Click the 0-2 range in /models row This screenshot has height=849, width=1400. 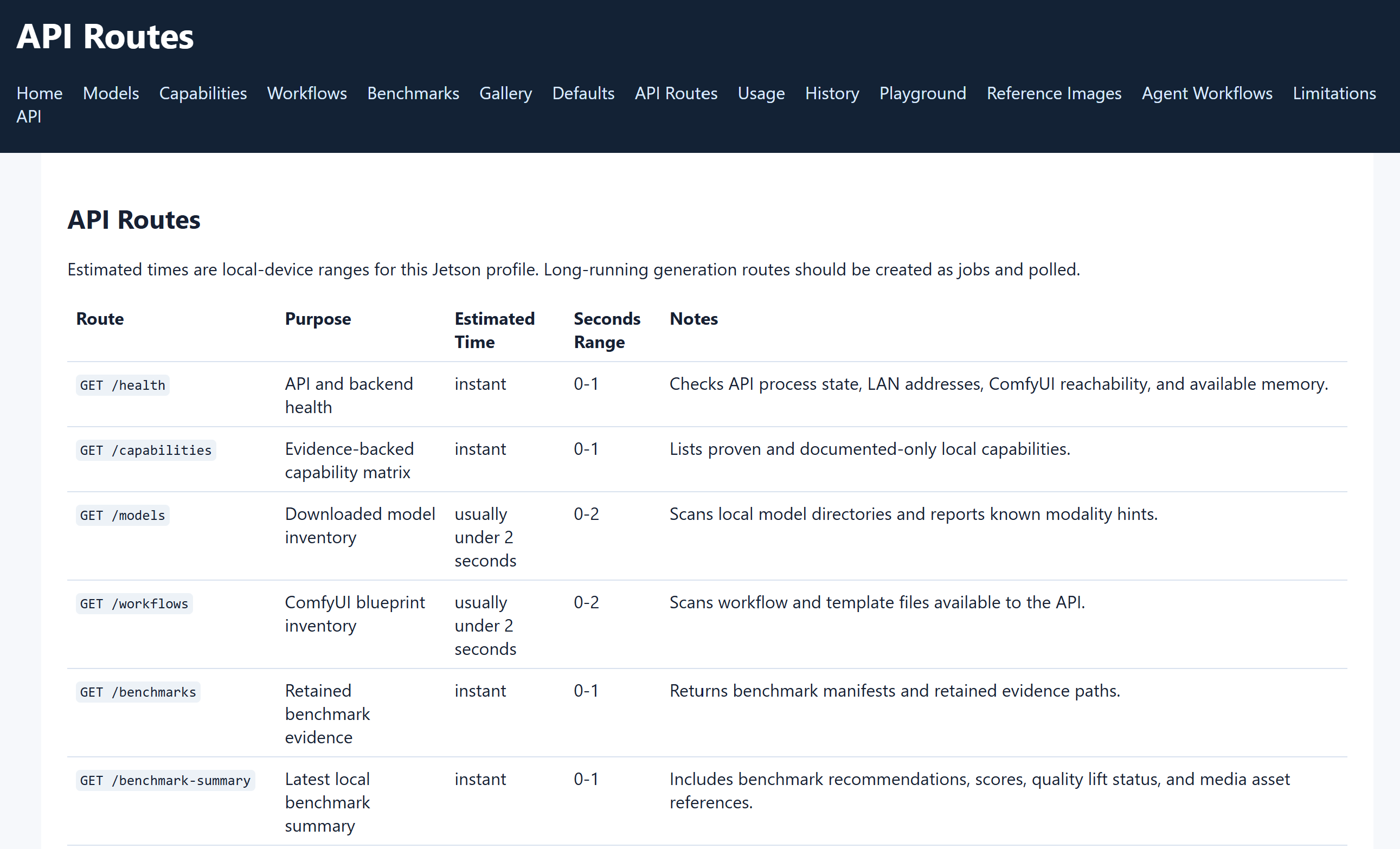pyautogui.click(x=586, y=514)
